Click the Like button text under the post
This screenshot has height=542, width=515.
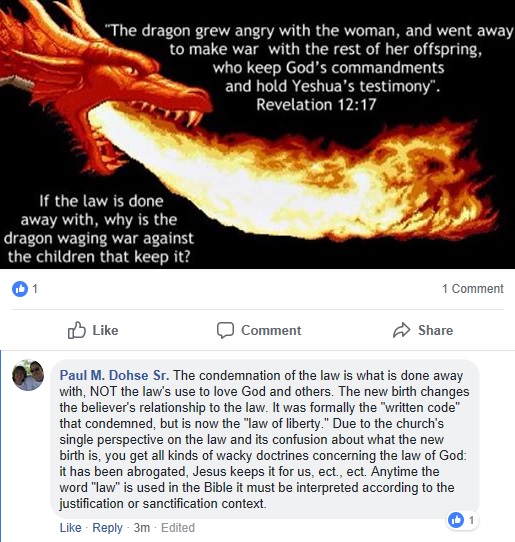click(x=105, y=330)
